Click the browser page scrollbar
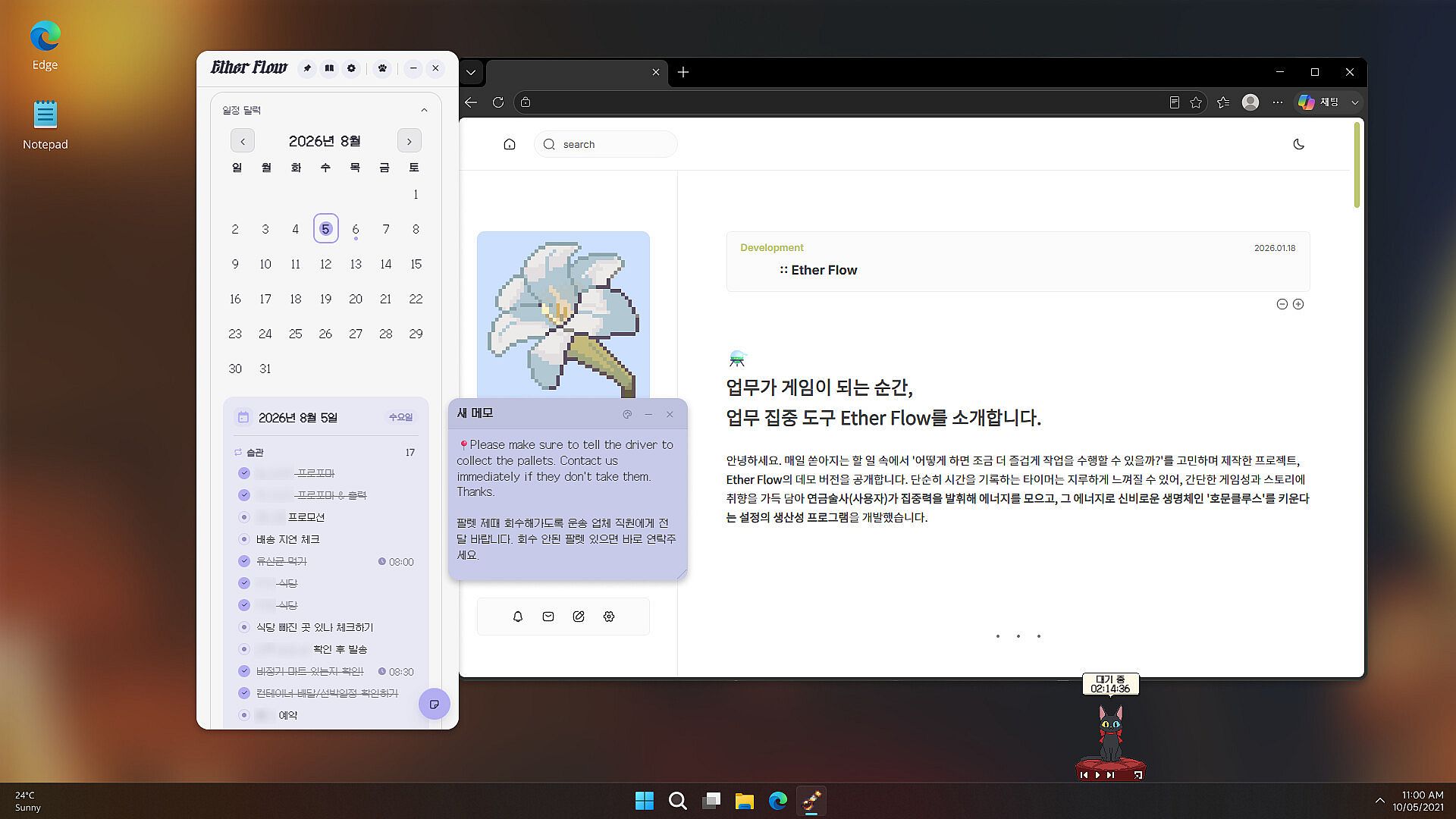The height and width of the screenshot is (819, 1456). pyautogui.click(x=1357, y=165)
